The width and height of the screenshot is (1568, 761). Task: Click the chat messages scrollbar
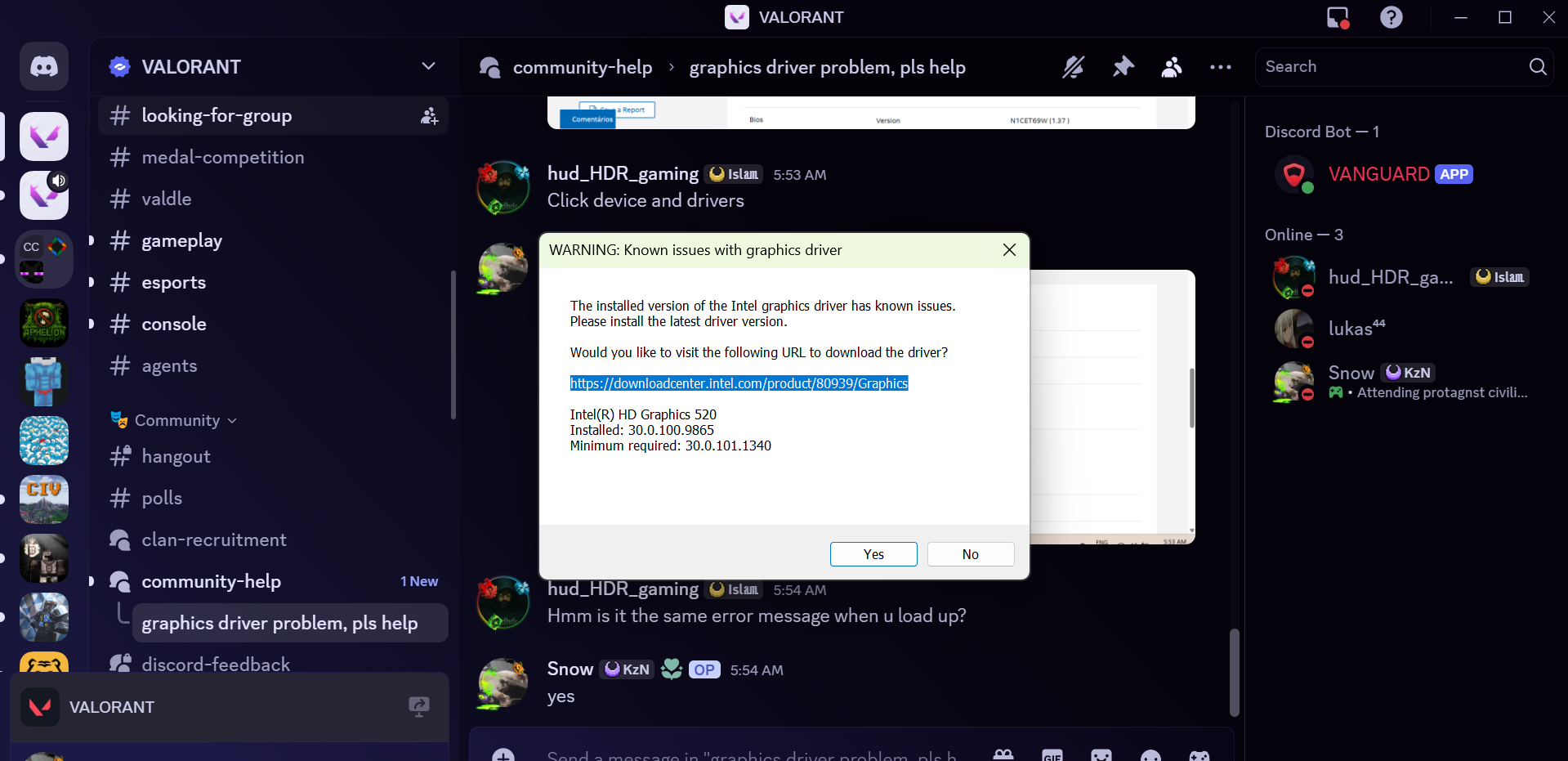(1235, 672)
